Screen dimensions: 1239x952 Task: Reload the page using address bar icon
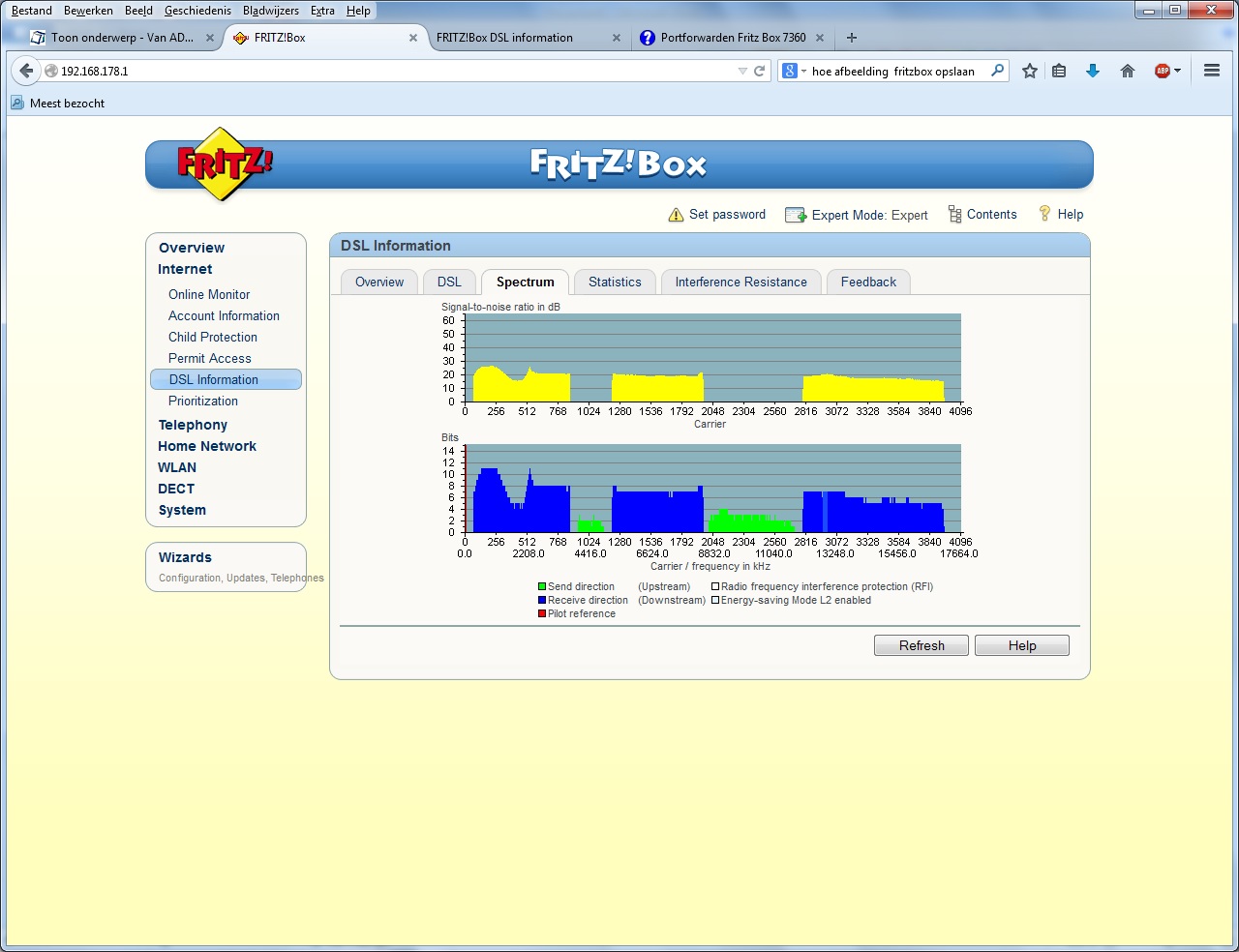point(760,71)
